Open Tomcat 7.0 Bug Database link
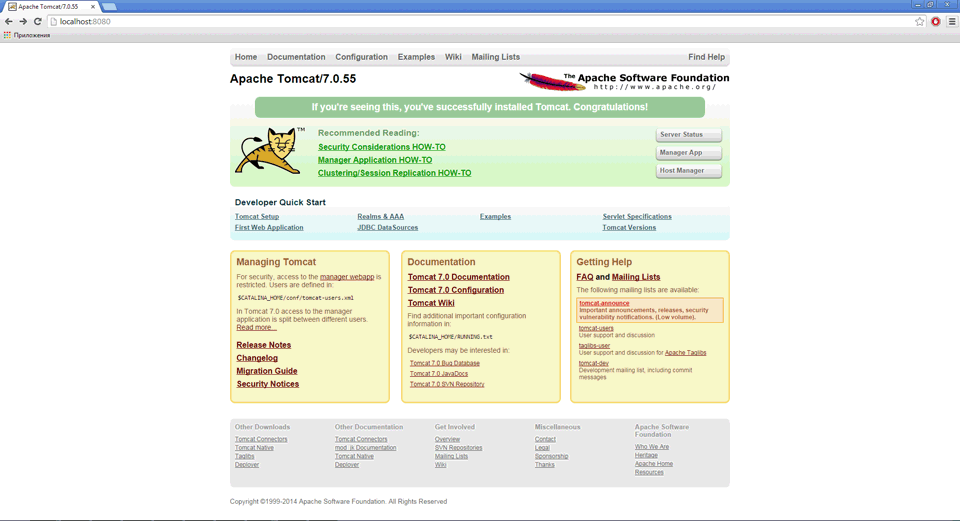This screenshot has height=521, width=960. tap(444, 364)
